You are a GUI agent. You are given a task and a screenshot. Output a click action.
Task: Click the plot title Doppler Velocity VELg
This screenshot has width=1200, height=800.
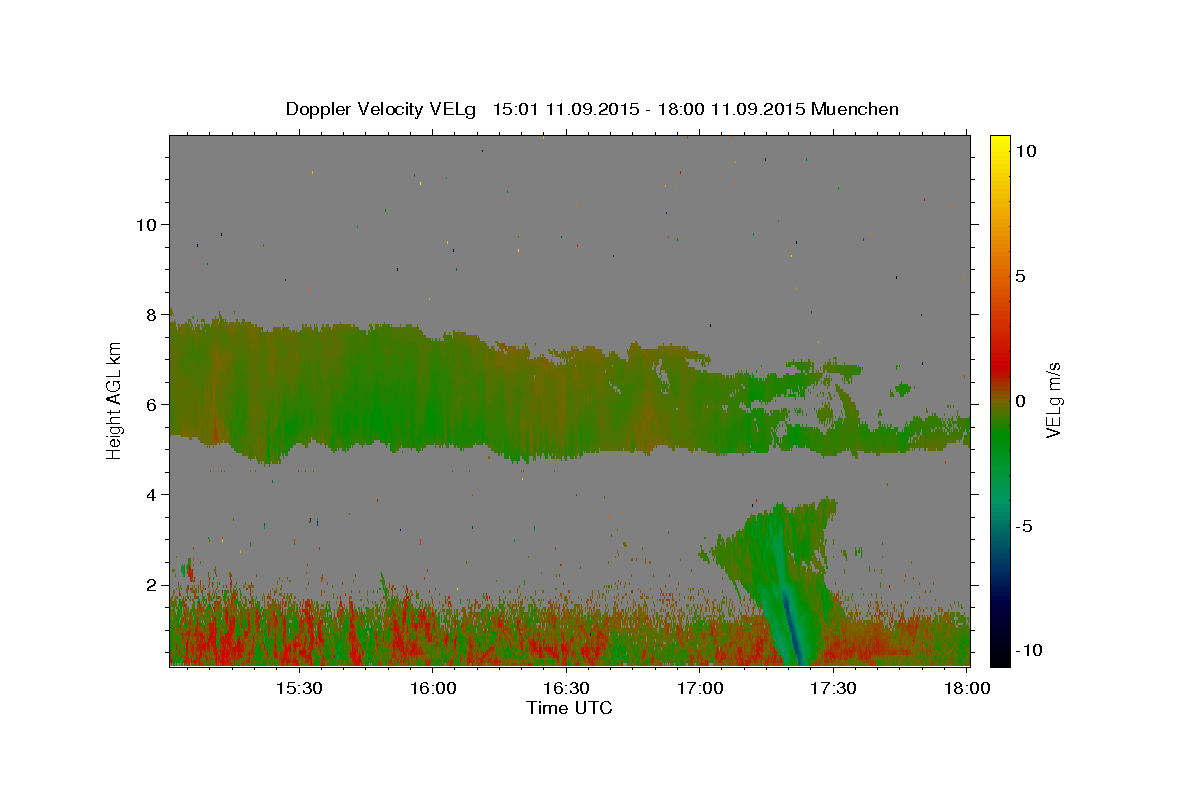click(x=592, y=109)
